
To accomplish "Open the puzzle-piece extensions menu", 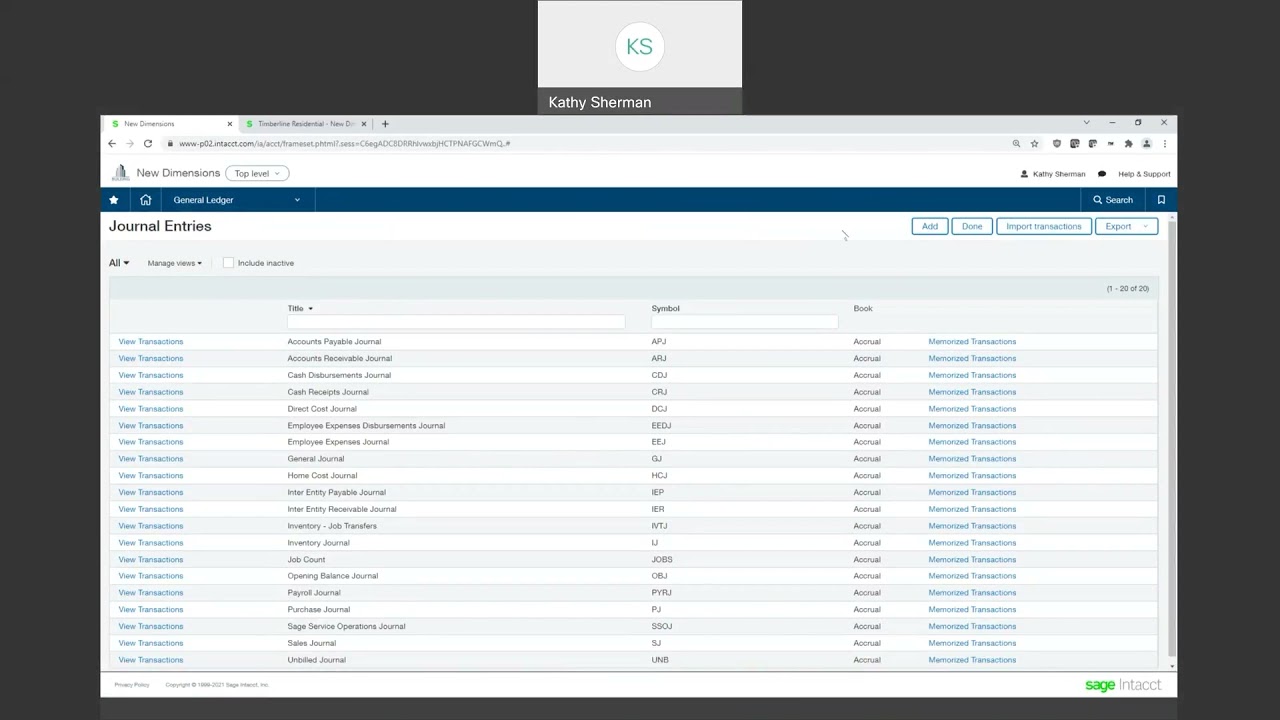I will pos(1129,144).
